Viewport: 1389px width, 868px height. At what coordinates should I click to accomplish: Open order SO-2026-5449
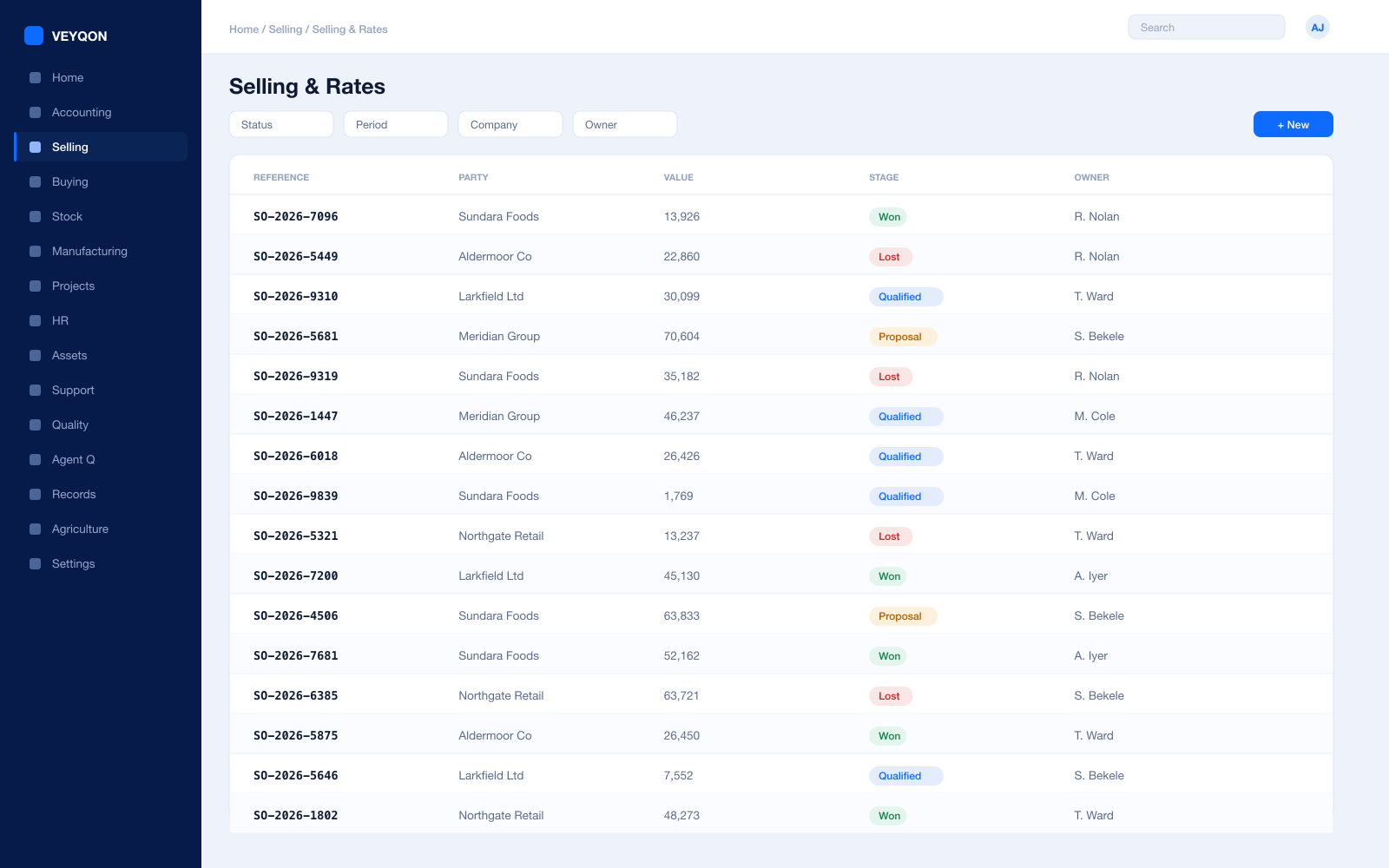pos(296,256)
